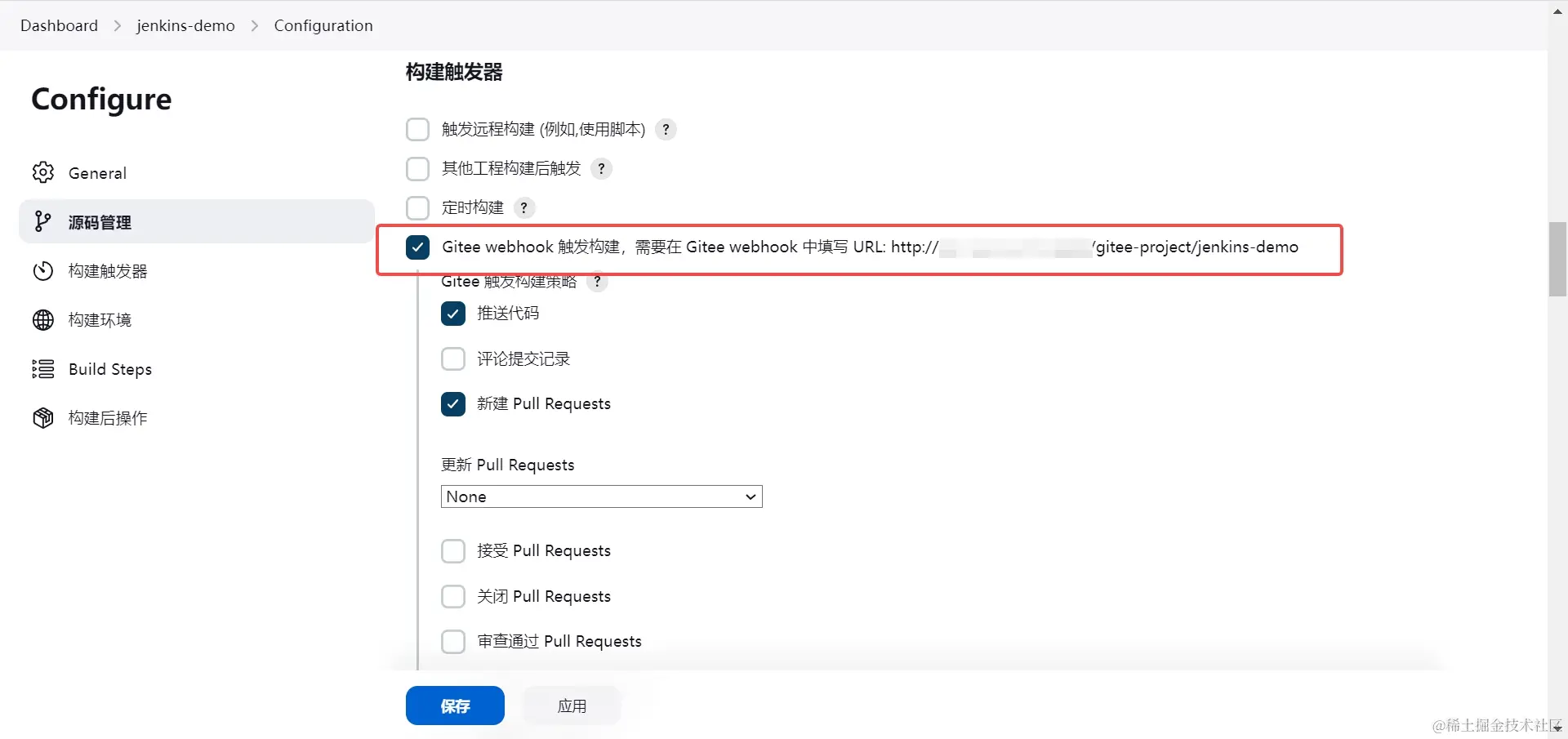Enable the 评论提交记录 checkbox
The height and width of the screenshot is (739, 1568).
pos(452,358)
